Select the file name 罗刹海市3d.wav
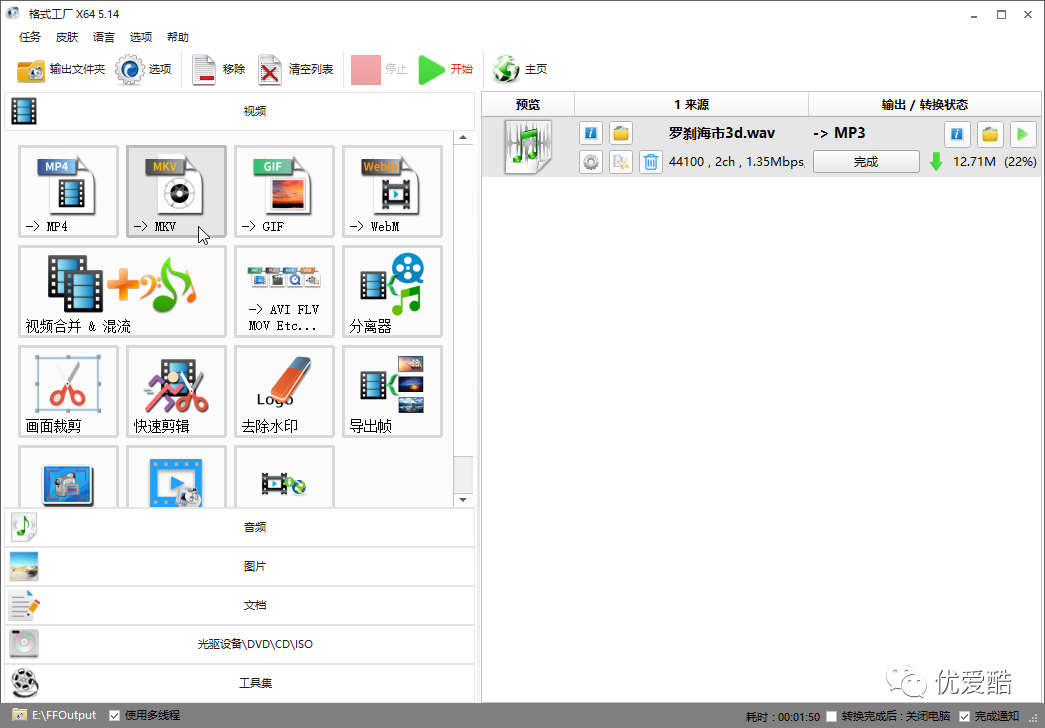This screenshot has width=1045, height=728. click(722, 133)
